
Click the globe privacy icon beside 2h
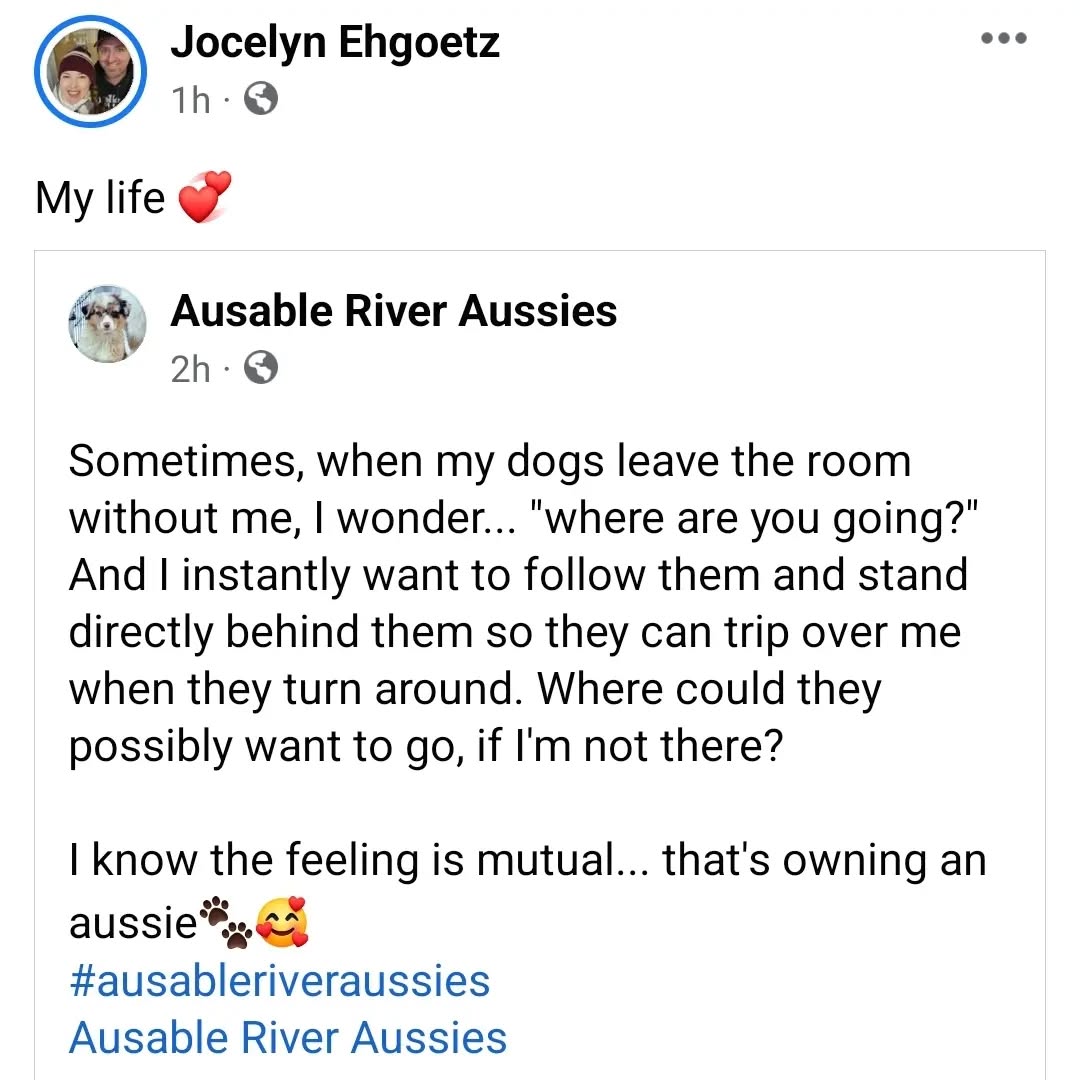click(x=261, y=369)
